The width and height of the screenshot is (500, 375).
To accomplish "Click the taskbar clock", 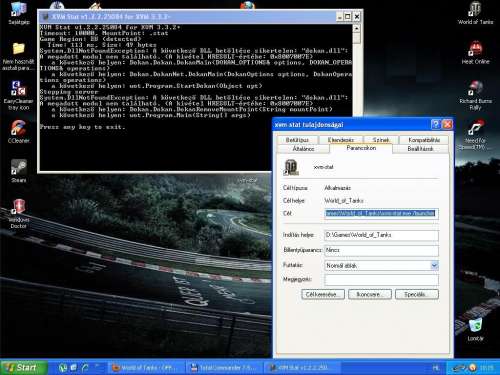I will [x=487, y=368].
